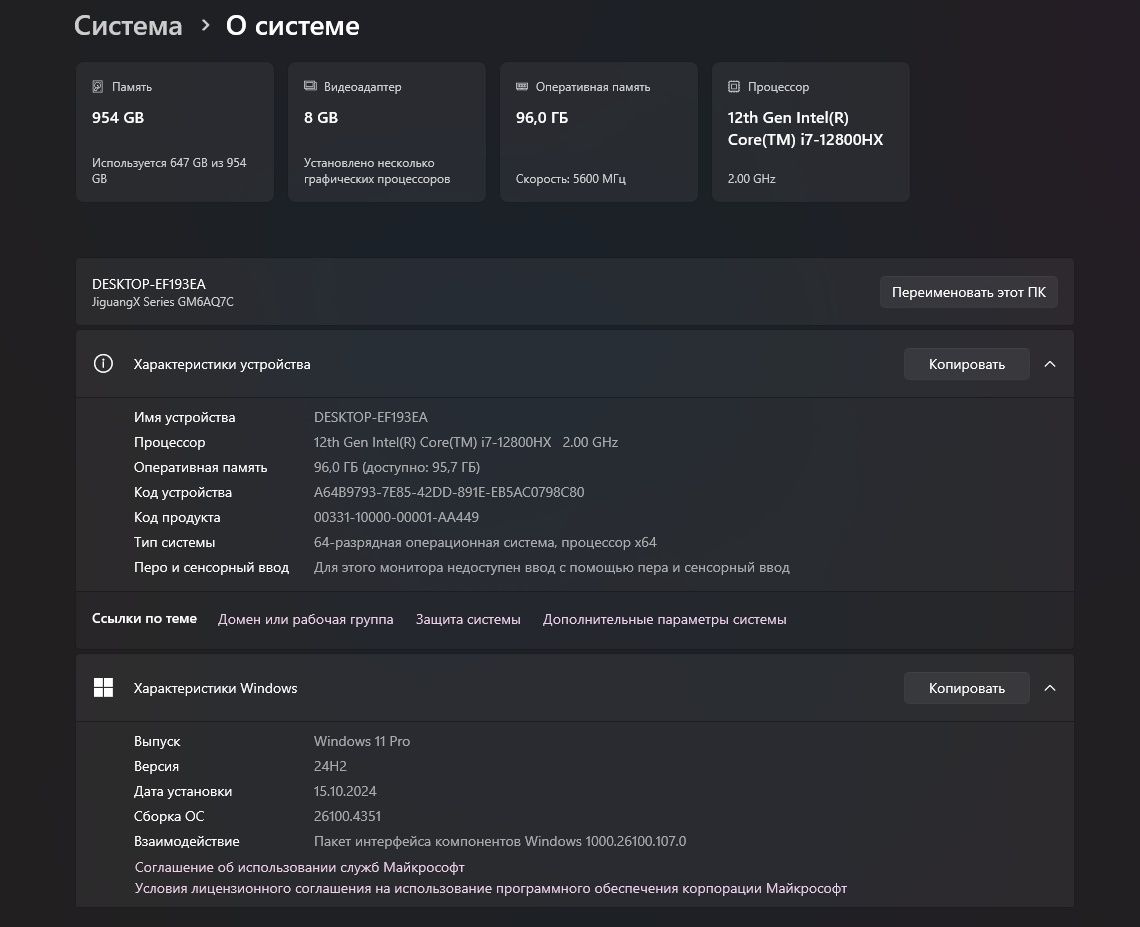
Task: Open the Видеоадаптер 8 GB card
Action: point(387,132)
